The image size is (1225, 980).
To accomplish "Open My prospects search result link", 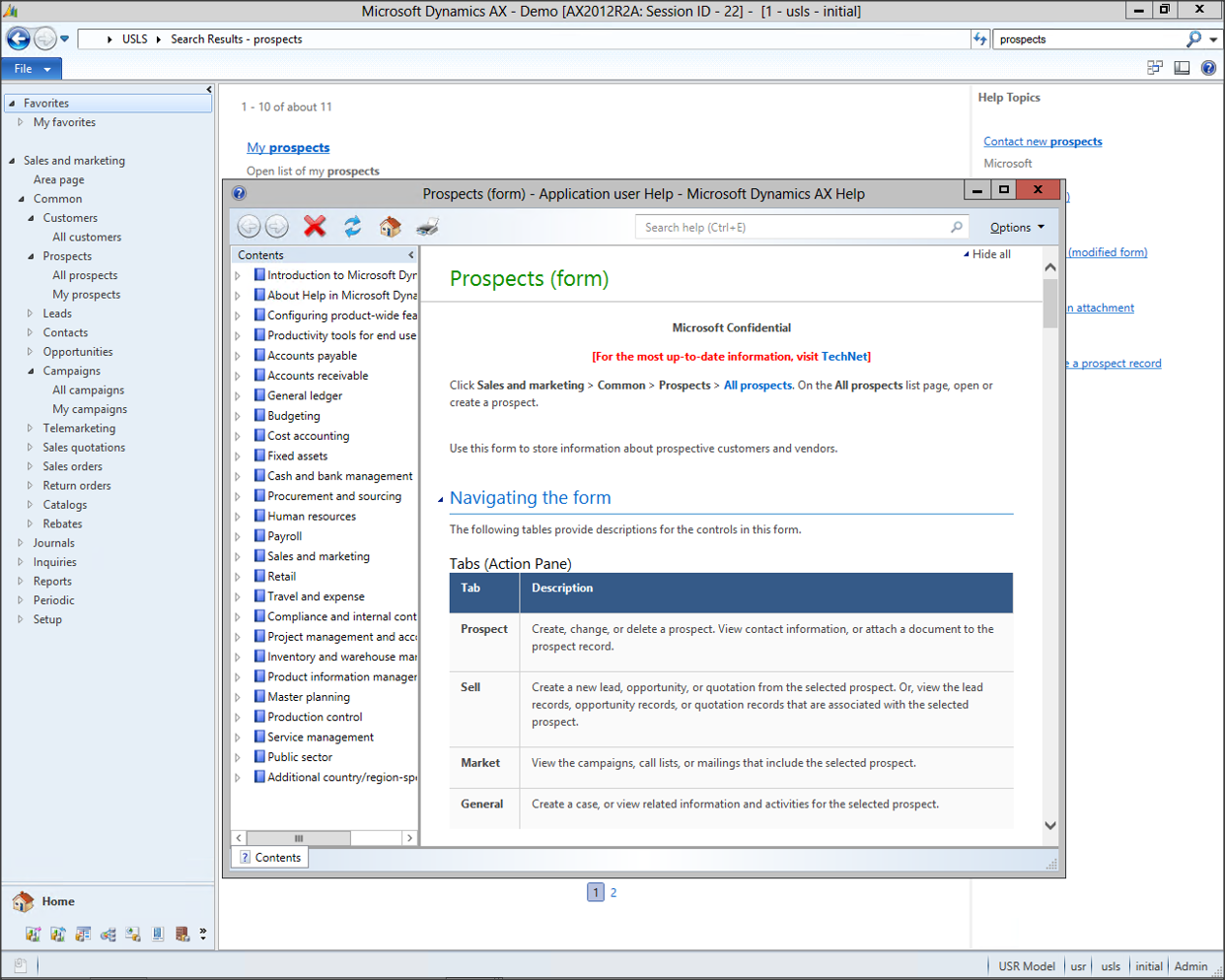I will [x=288, y=148].
